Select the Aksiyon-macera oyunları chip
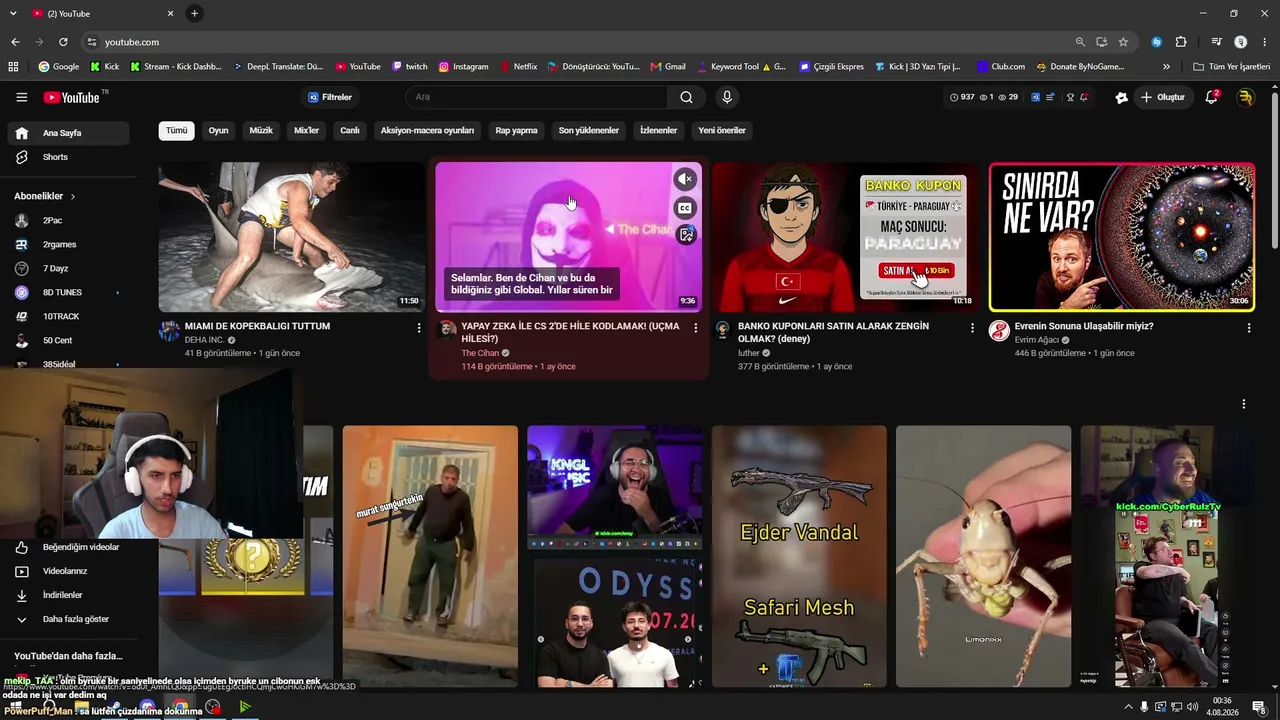The width and height of the screenshot is (1280, 720). [x=427, y=130]
